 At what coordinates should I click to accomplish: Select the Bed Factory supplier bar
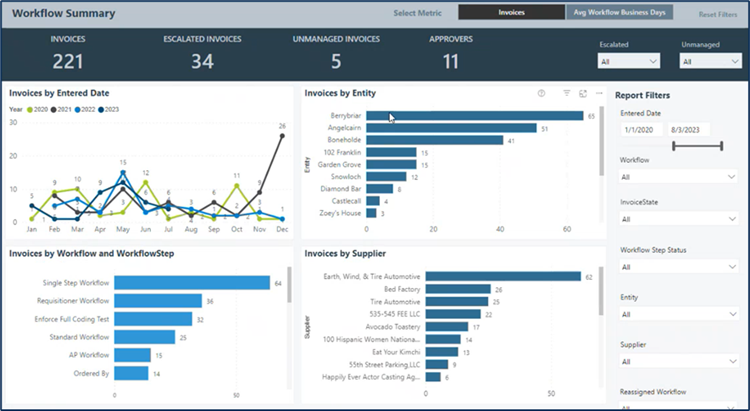(458, 289)
